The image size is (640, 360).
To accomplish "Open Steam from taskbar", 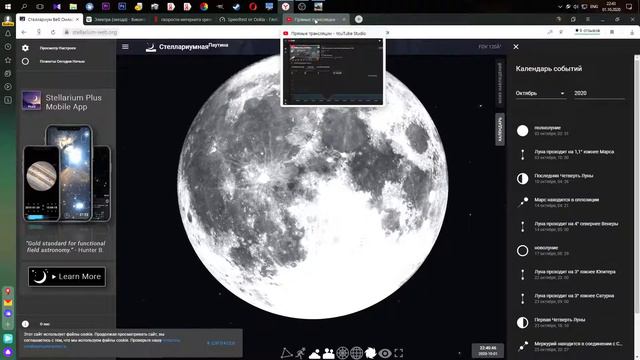I will 236,7.
